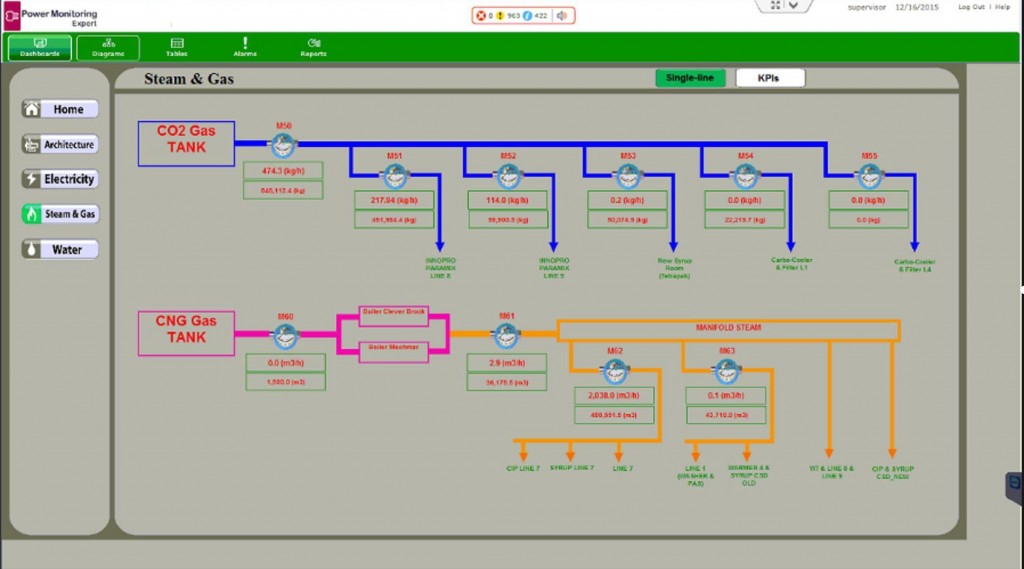Select the M61 steam meter icon
Viewport: 1024px width, 569px height.
click(x=506, y=336)
